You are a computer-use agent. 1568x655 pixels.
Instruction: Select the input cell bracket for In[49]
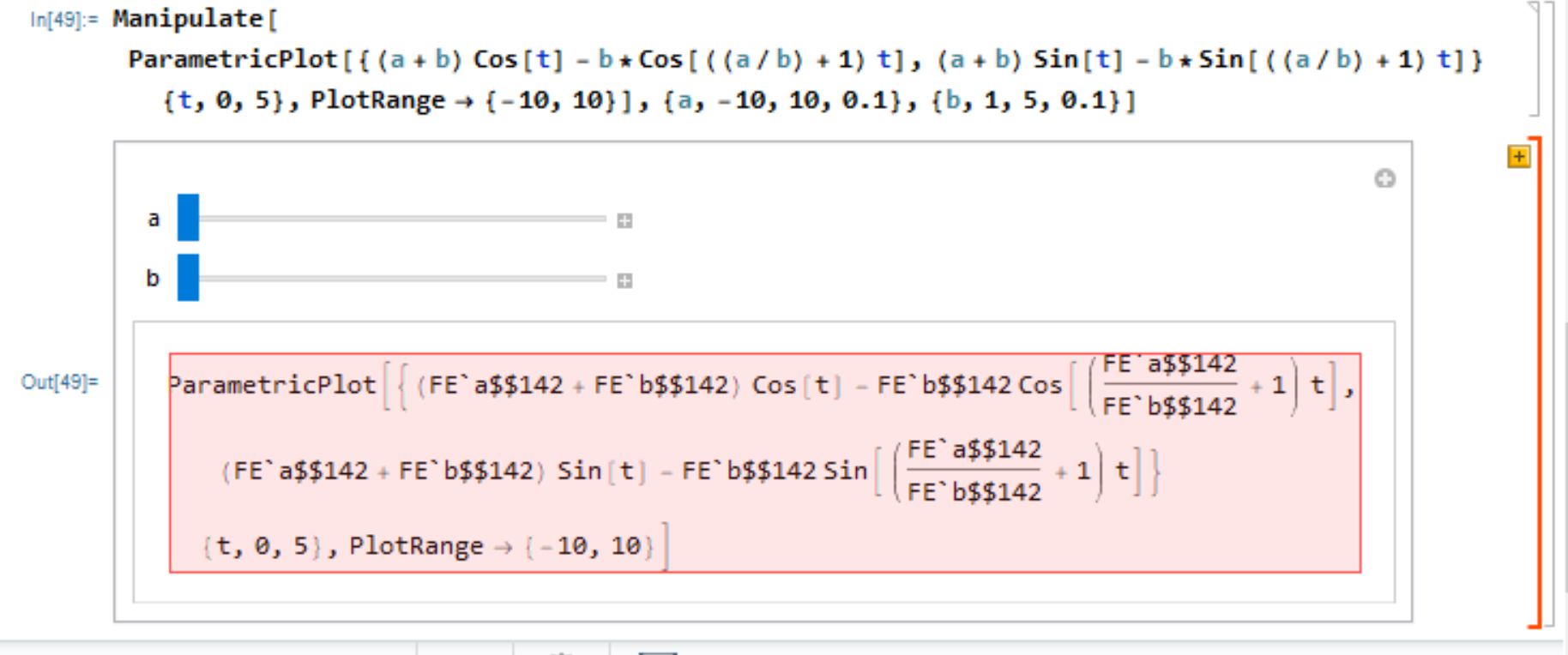click(1535, 59)
